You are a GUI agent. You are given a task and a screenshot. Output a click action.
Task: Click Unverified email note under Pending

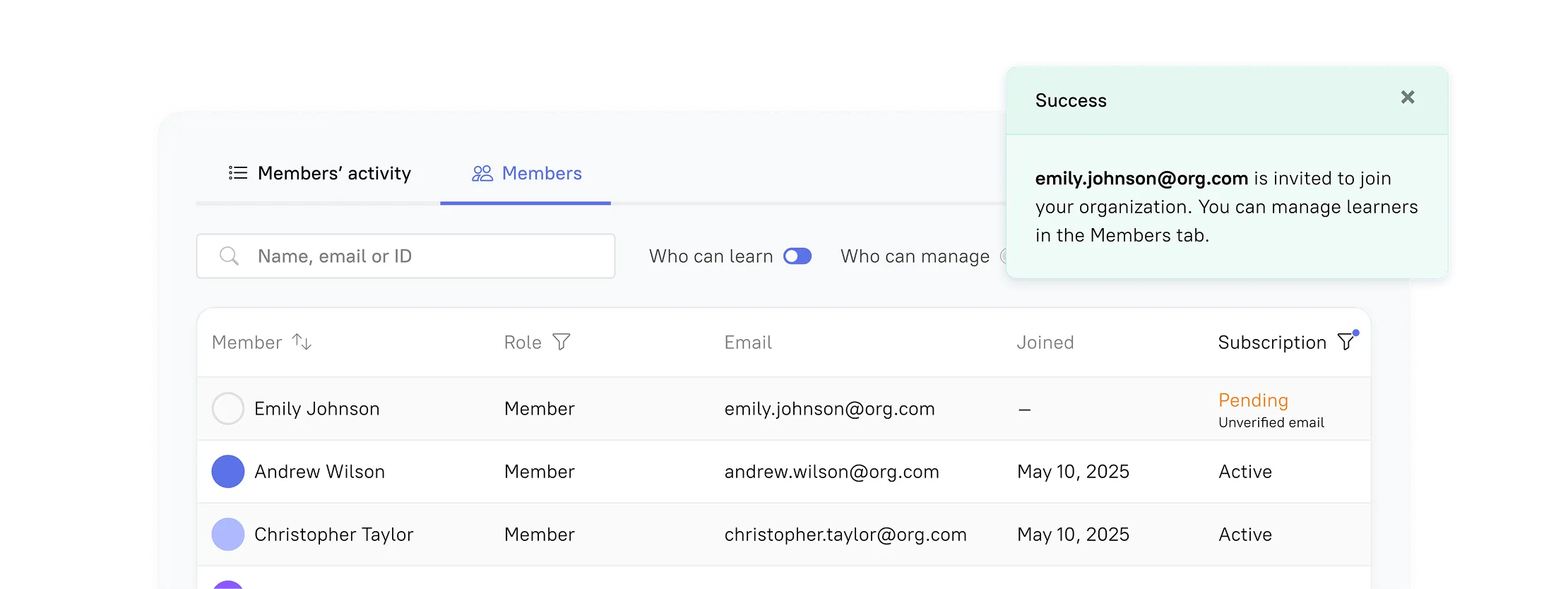click(1271, 422)
